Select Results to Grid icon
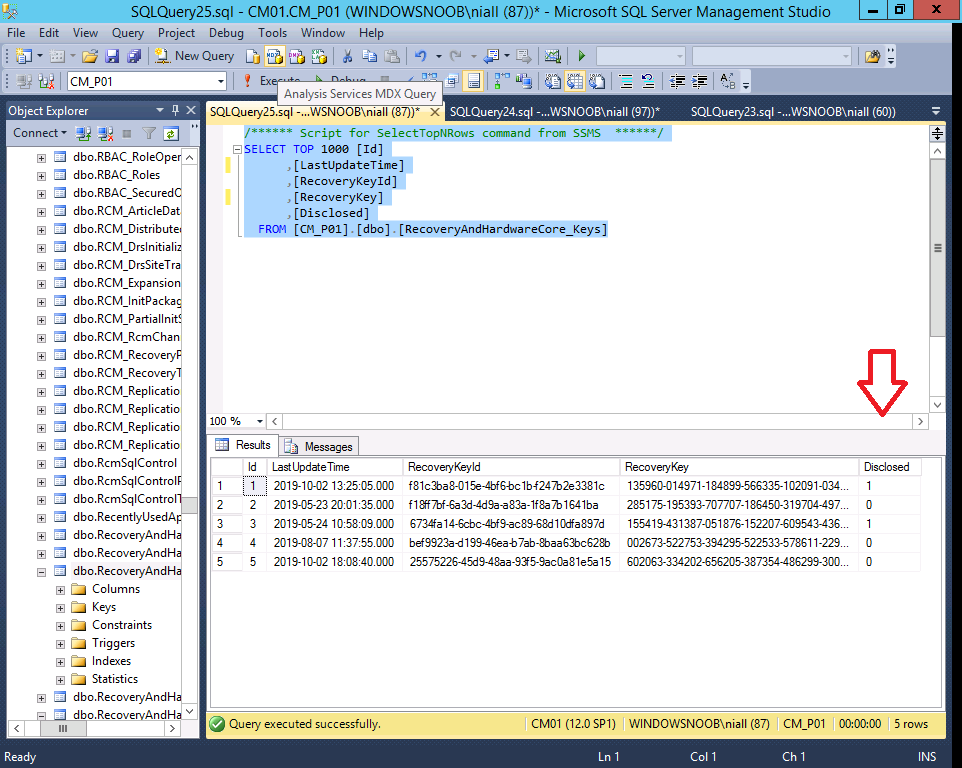This screenshot has height=768, width=962. click(575, 81)
